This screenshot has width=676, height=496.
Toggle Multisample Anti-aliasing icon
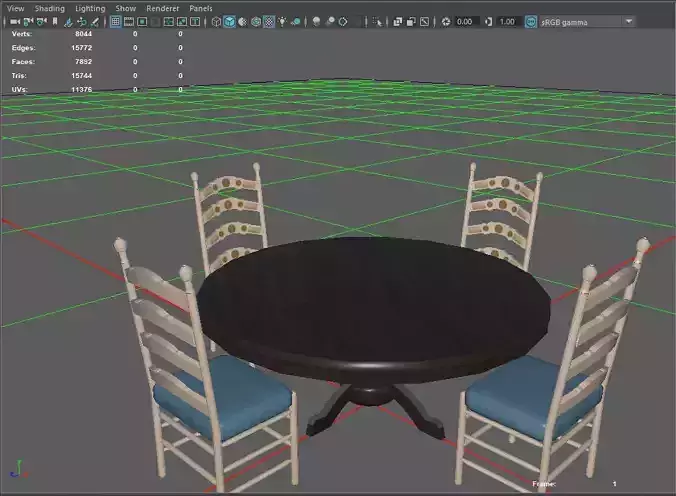(343, 22)
